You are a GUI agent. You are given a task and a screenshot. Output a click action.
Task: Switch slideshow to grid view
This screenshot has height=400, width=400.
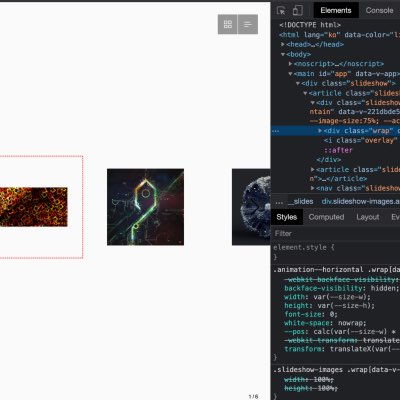pyautogui.click(x=228, y=24)
